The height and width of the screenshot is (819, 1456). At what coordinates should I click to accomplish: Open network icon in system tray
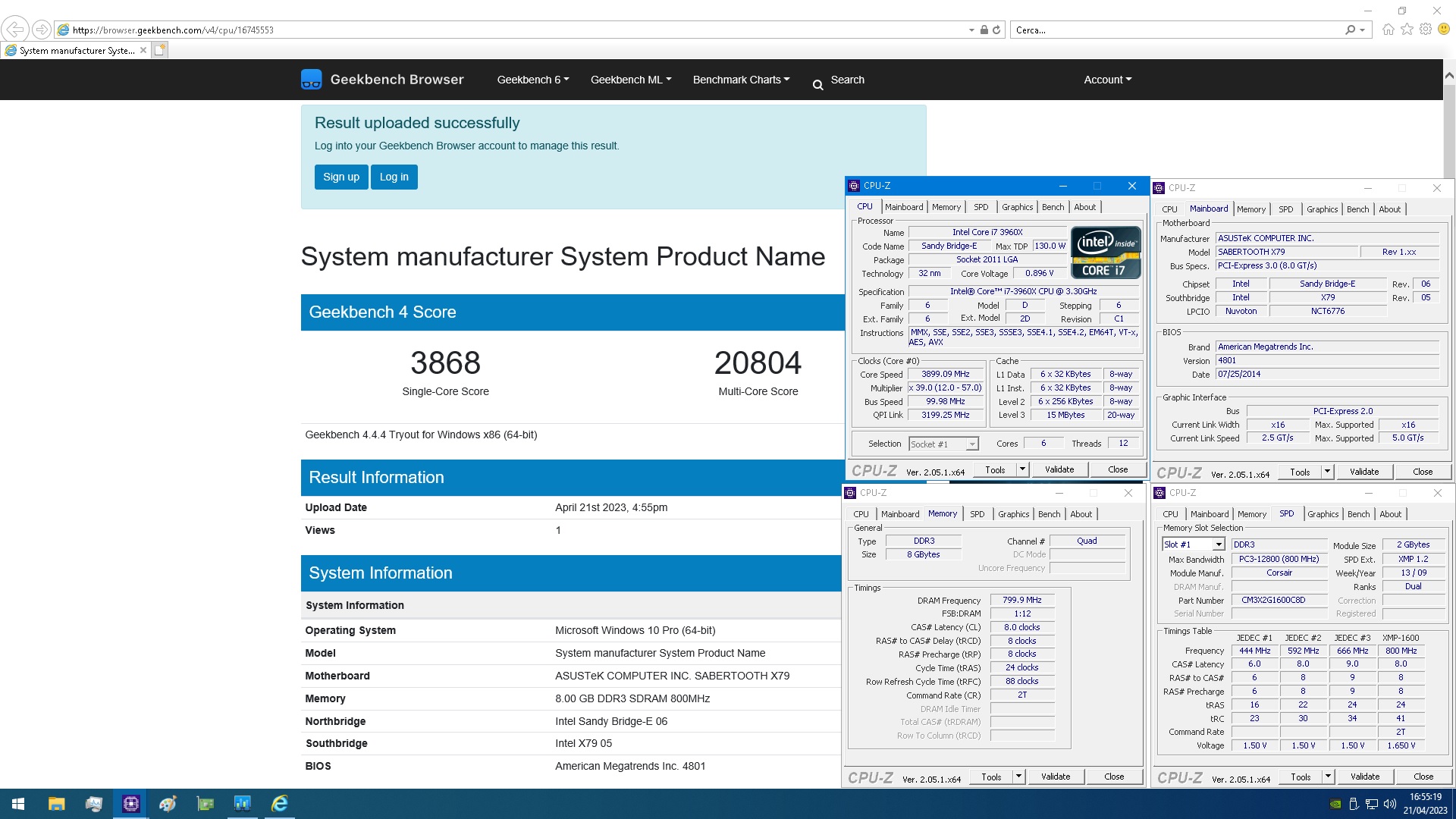1372,804
